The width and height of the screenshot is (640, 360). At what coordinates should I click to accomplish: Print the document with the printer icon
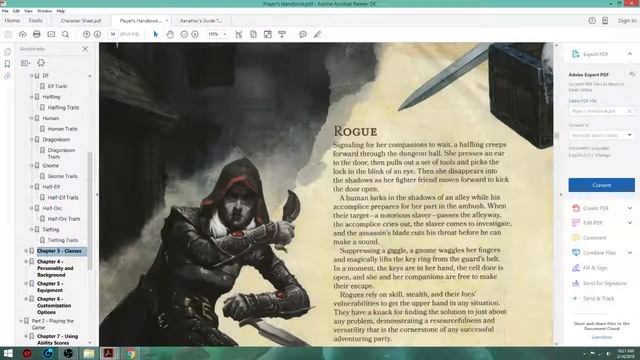pos(37,34)
